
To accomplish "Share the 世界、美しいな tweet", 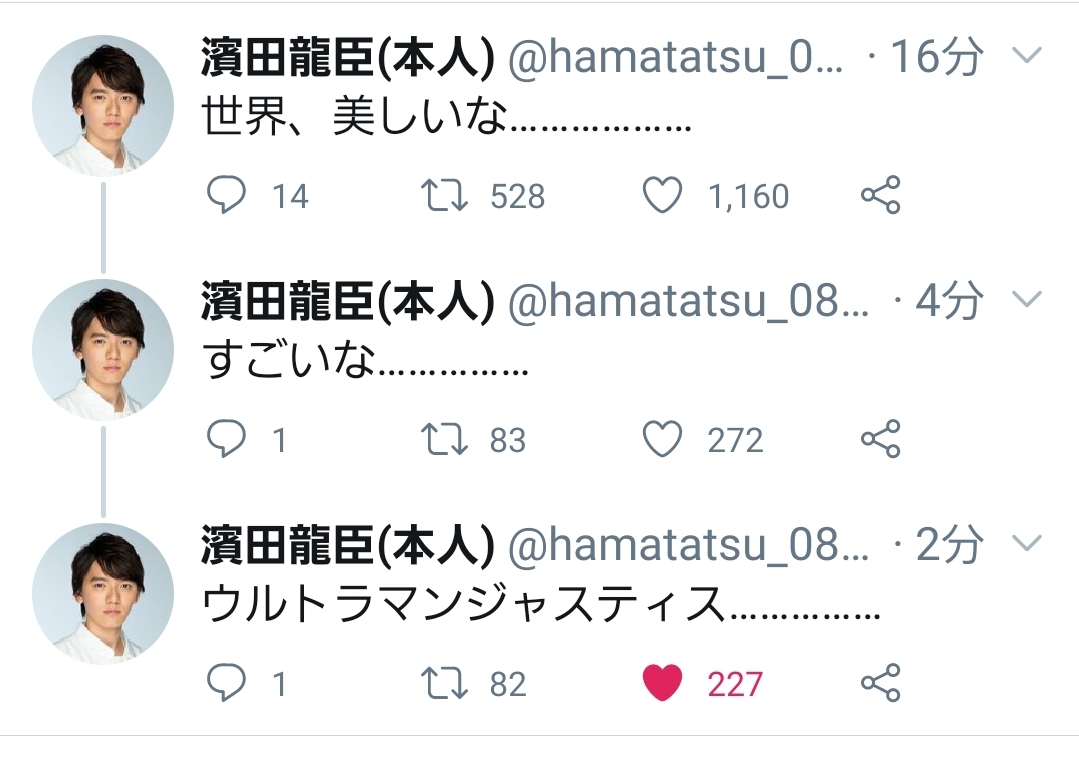I will point(881,195).
